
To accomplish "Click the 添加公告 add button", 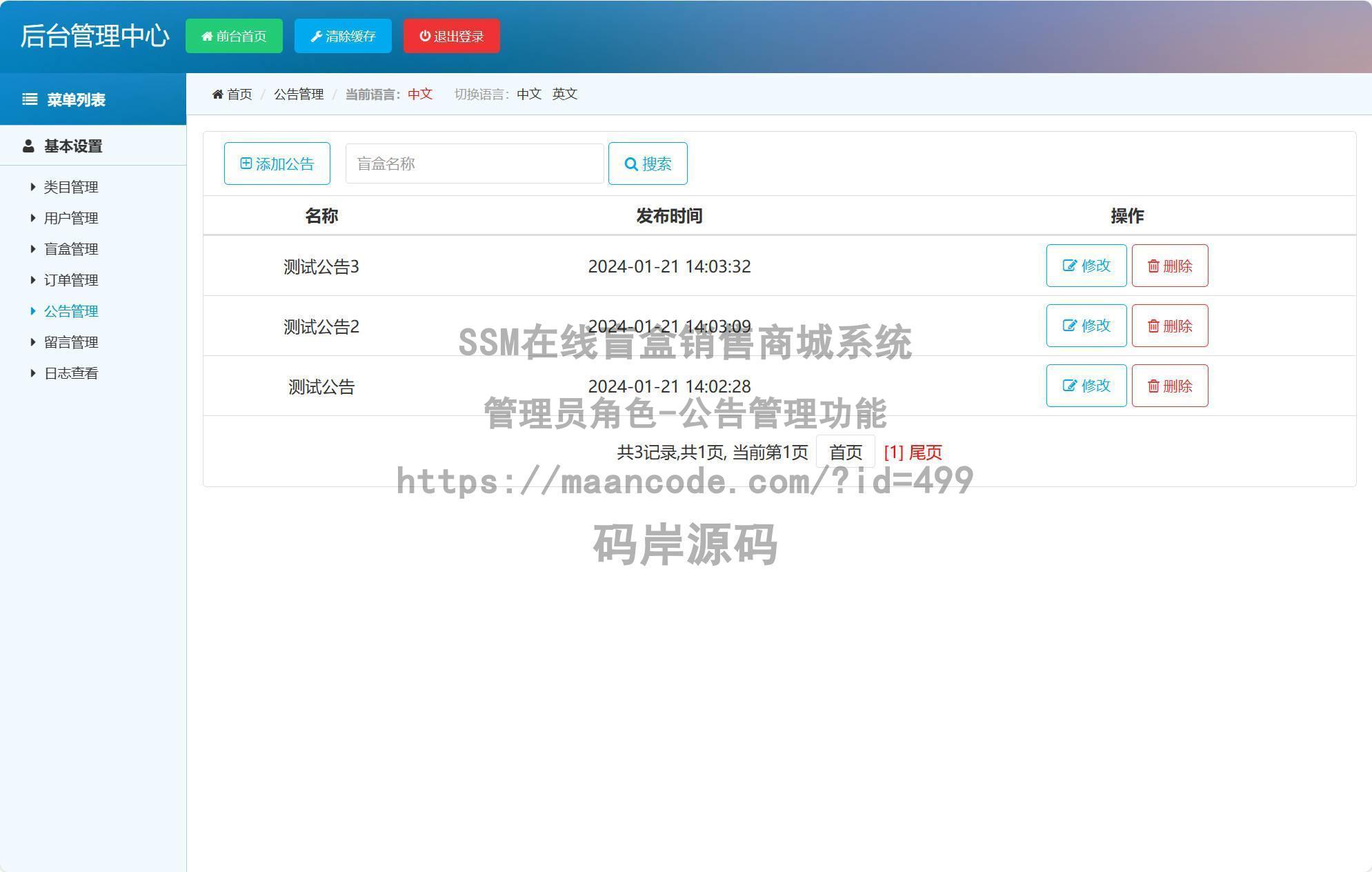I will [x=277, y=163].
